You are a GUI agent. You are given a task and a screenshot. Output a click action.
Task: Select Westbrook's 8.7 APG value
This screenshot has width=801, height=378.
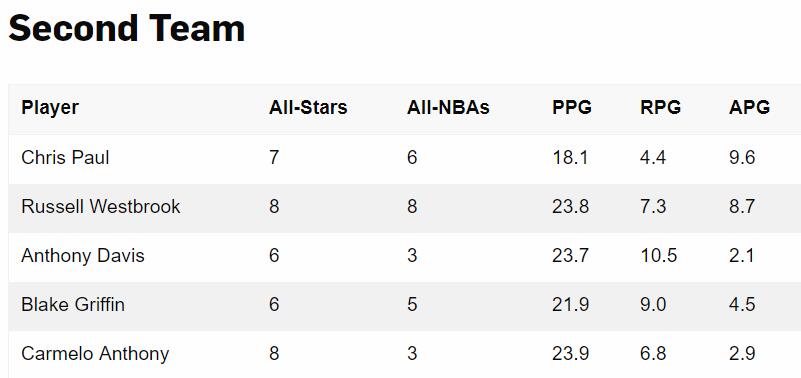[742, 206]
